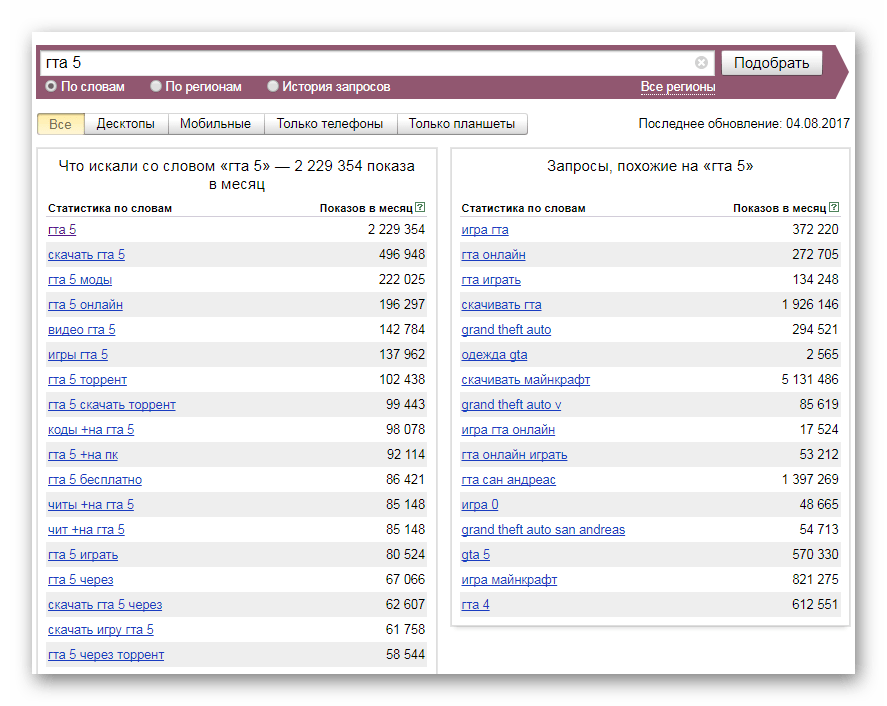Clear the search field with the X icon

click(x=701, y=62)
